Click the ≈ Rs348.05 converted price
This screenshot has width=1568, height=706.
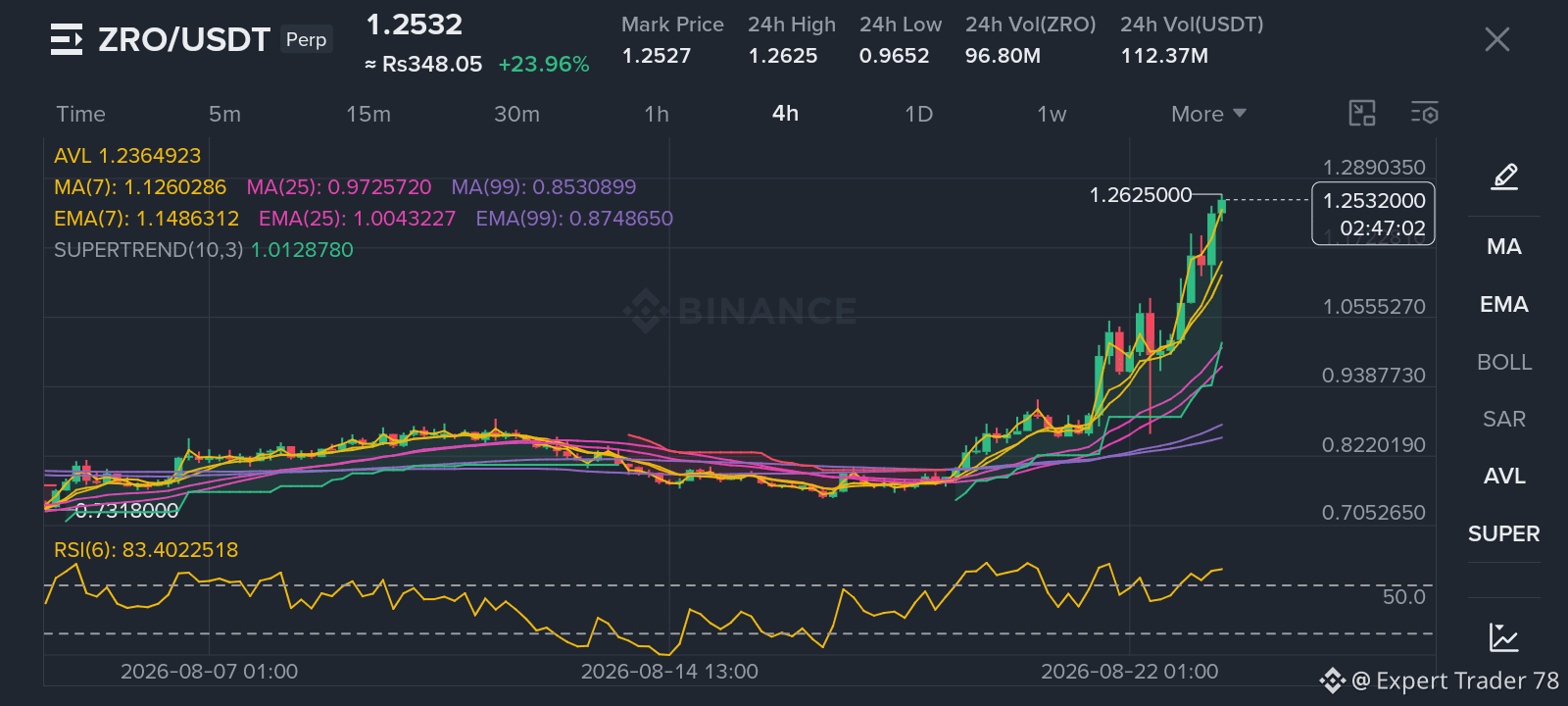coord(423,65)
